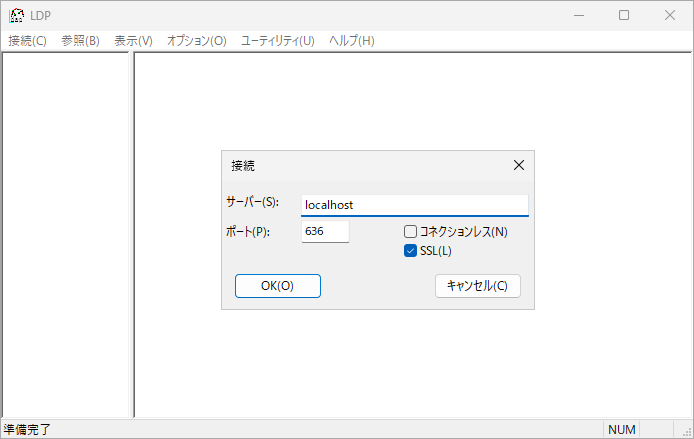Show the ヘルプ(H) menu
Image resolution: width=694 pixels, height=439 pixels.
tap(351, 41)
